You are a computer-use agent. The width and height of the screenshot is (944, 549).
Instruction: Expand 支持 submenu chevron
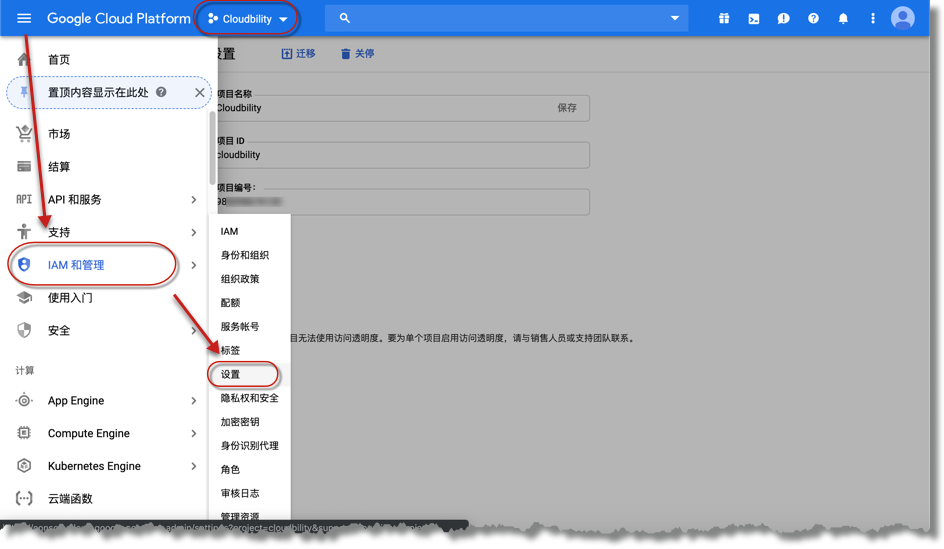(193, 232)
